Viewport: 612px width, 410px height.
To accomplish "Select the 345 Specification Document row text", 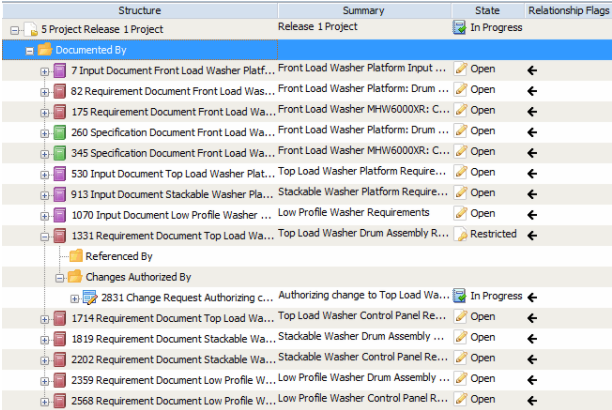I will (173, 153).
